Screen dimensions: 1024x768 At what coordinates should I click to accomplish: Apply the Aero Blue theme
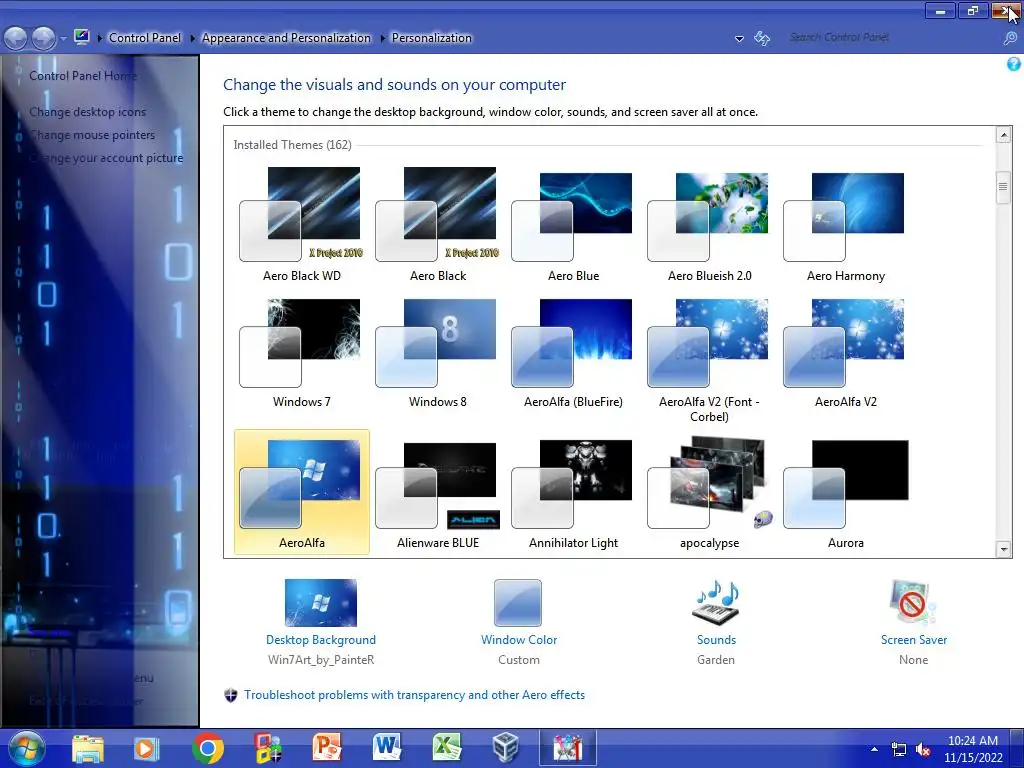point(573,225)
